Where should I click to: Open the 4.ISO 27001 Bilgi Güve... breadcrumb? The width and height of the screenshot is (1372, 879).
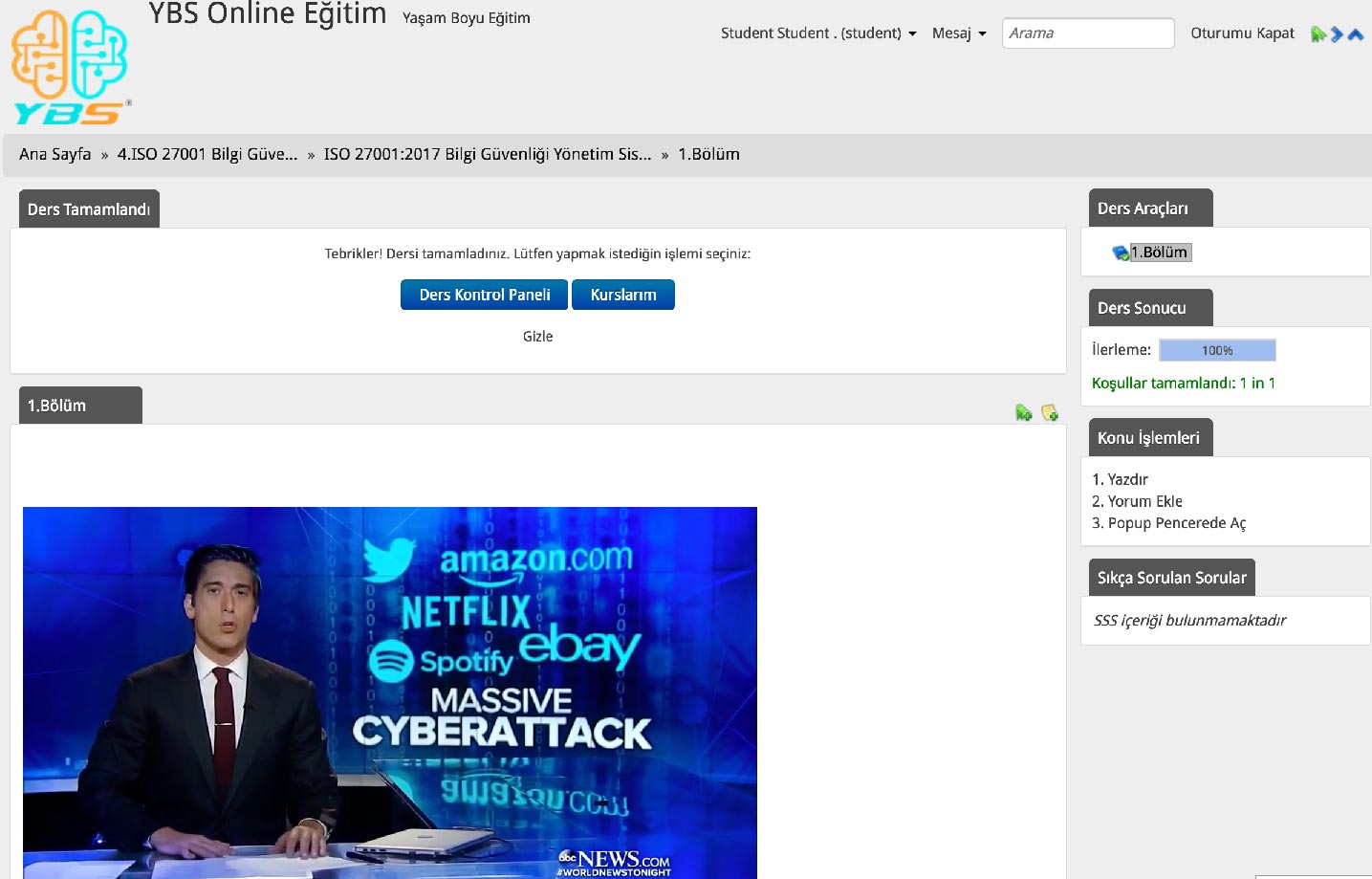coord(207,154)
